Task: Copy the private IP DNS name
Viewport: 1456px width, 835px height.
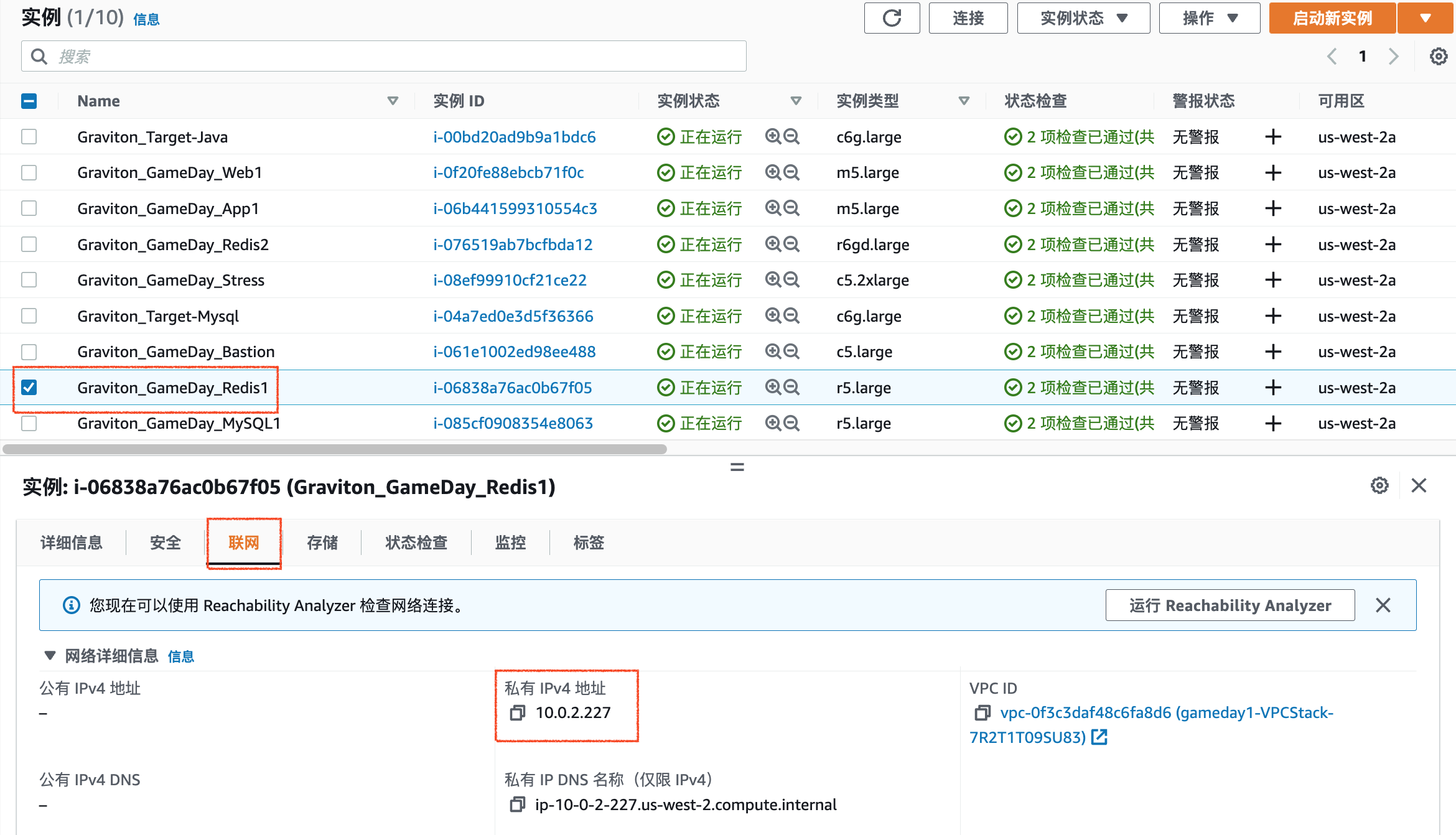Action: 517,805
